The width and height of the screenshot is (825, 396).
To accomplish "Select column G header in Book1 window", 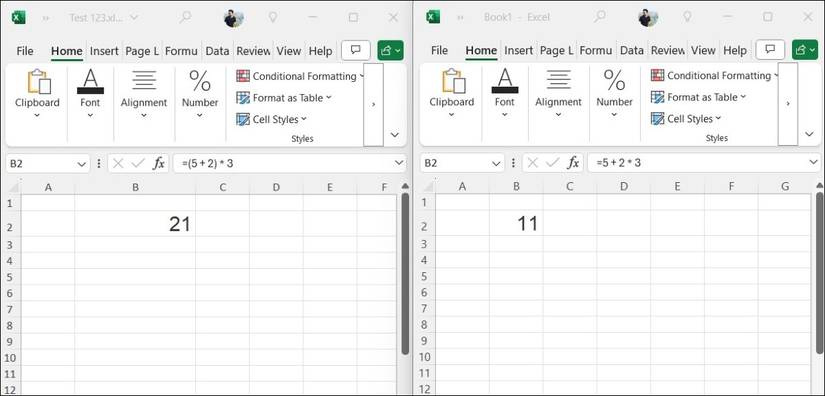I will tap(785, 186).
